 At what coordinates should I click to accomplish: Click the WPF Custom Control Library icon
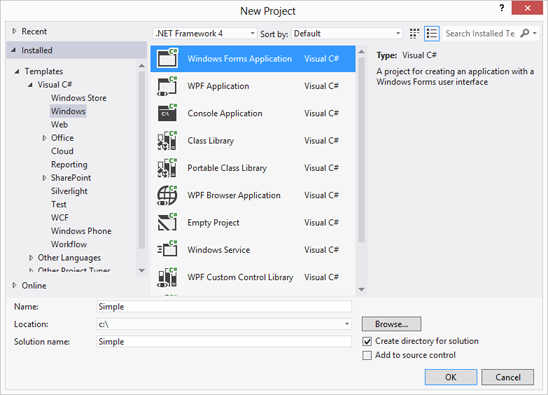pos(167,277)
